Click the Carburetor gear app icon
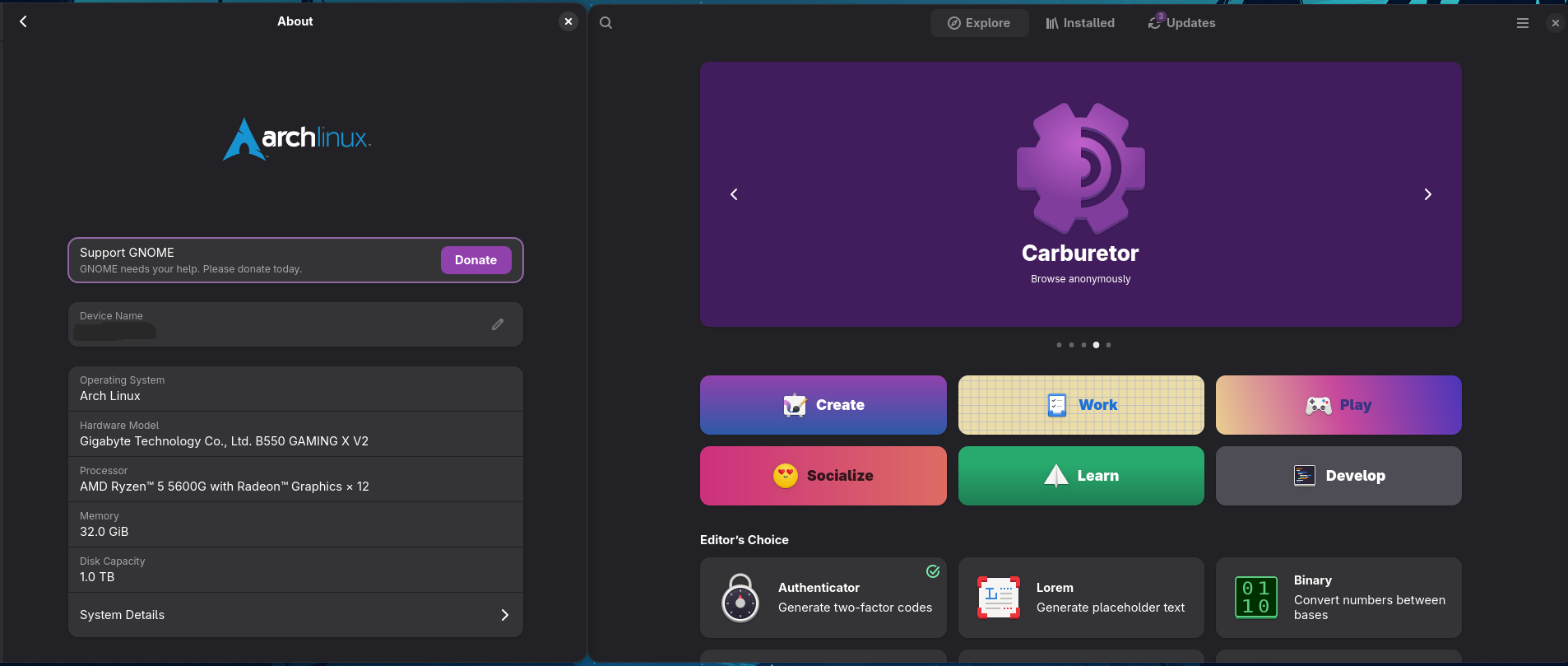1568x666 pixels. (1081, 168)
